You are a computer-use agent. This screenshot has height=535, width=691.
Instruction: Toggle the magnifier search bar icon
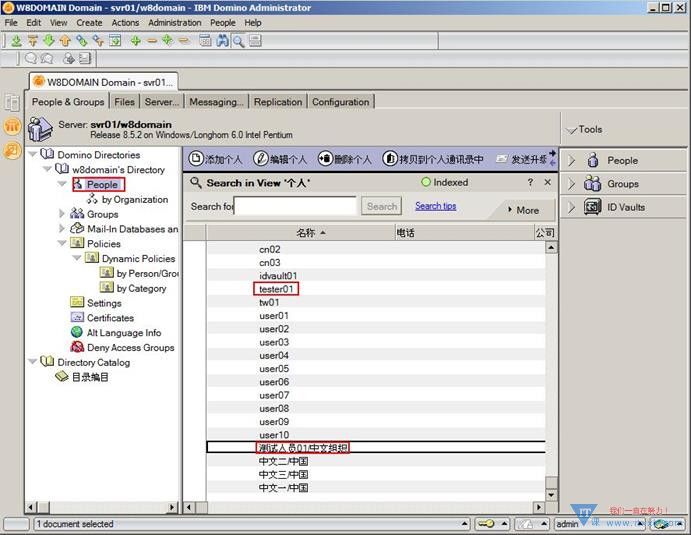click(238, 41)
